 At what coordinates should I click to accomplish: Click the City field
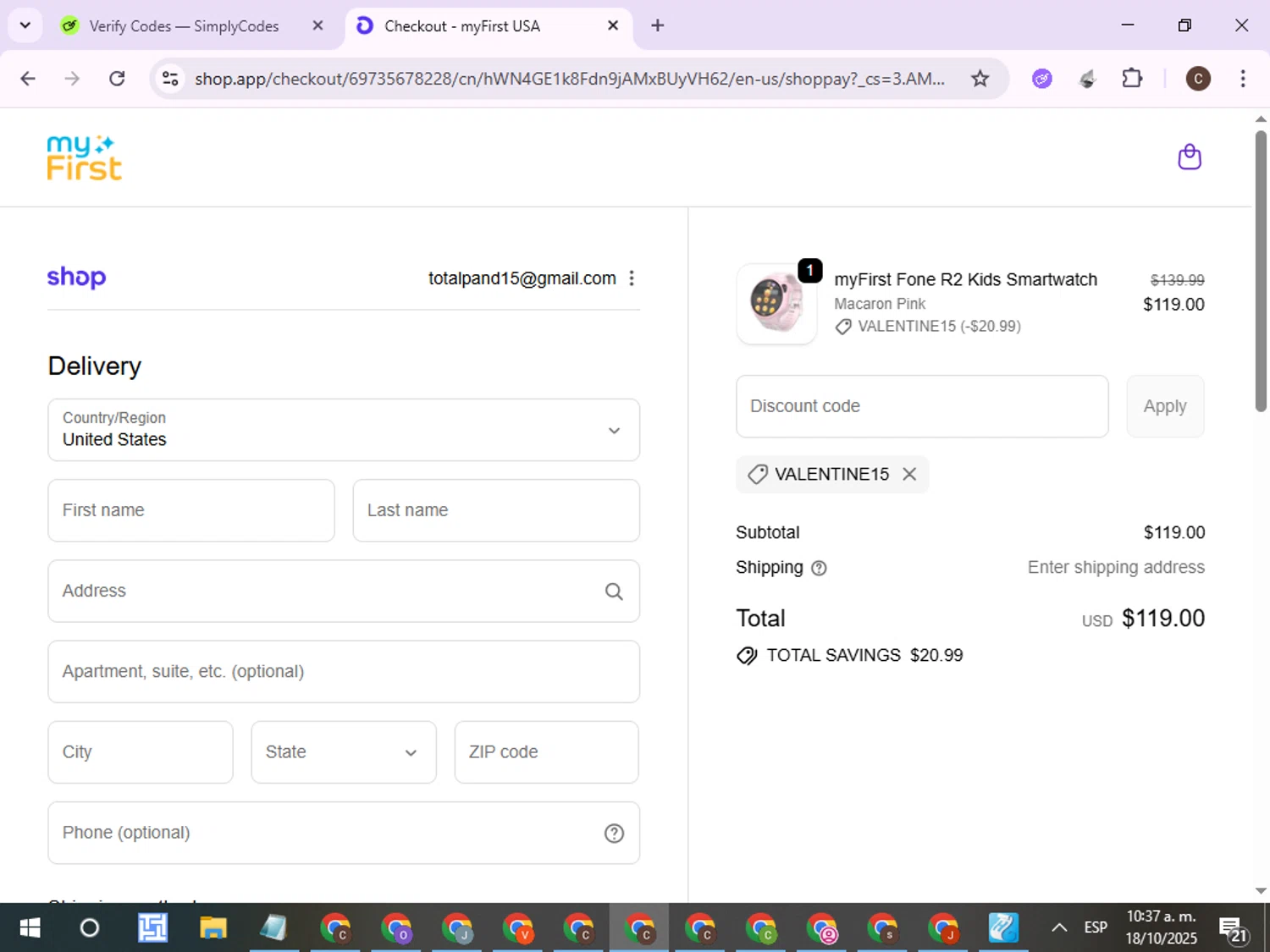click(141, 752)
